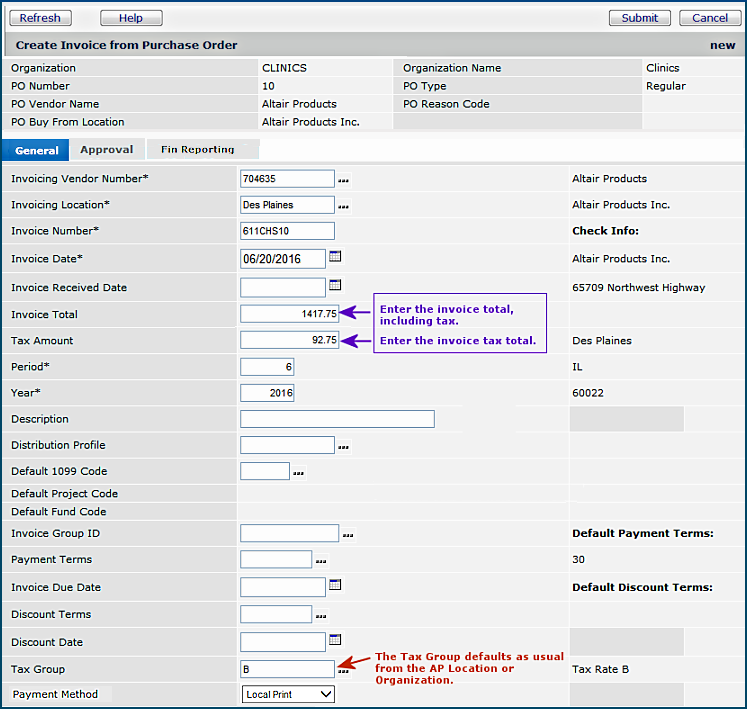Select the General tab
The image size is (747, 709).
pyautogui.click(x=37, y=151)
